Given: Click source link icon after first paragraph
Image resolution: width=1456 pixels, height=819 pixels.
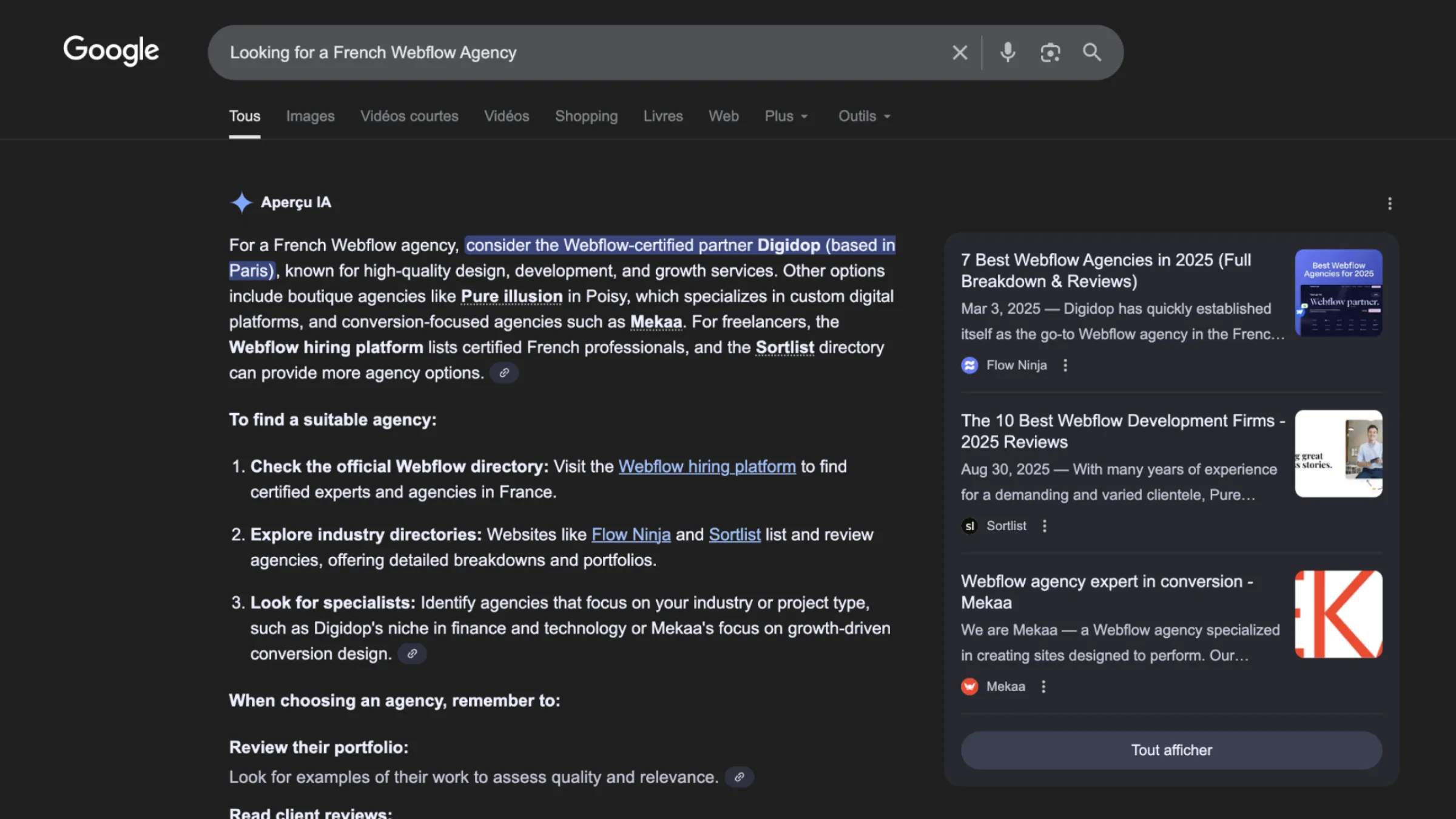Looking at the screenshot, I should 504,373.
